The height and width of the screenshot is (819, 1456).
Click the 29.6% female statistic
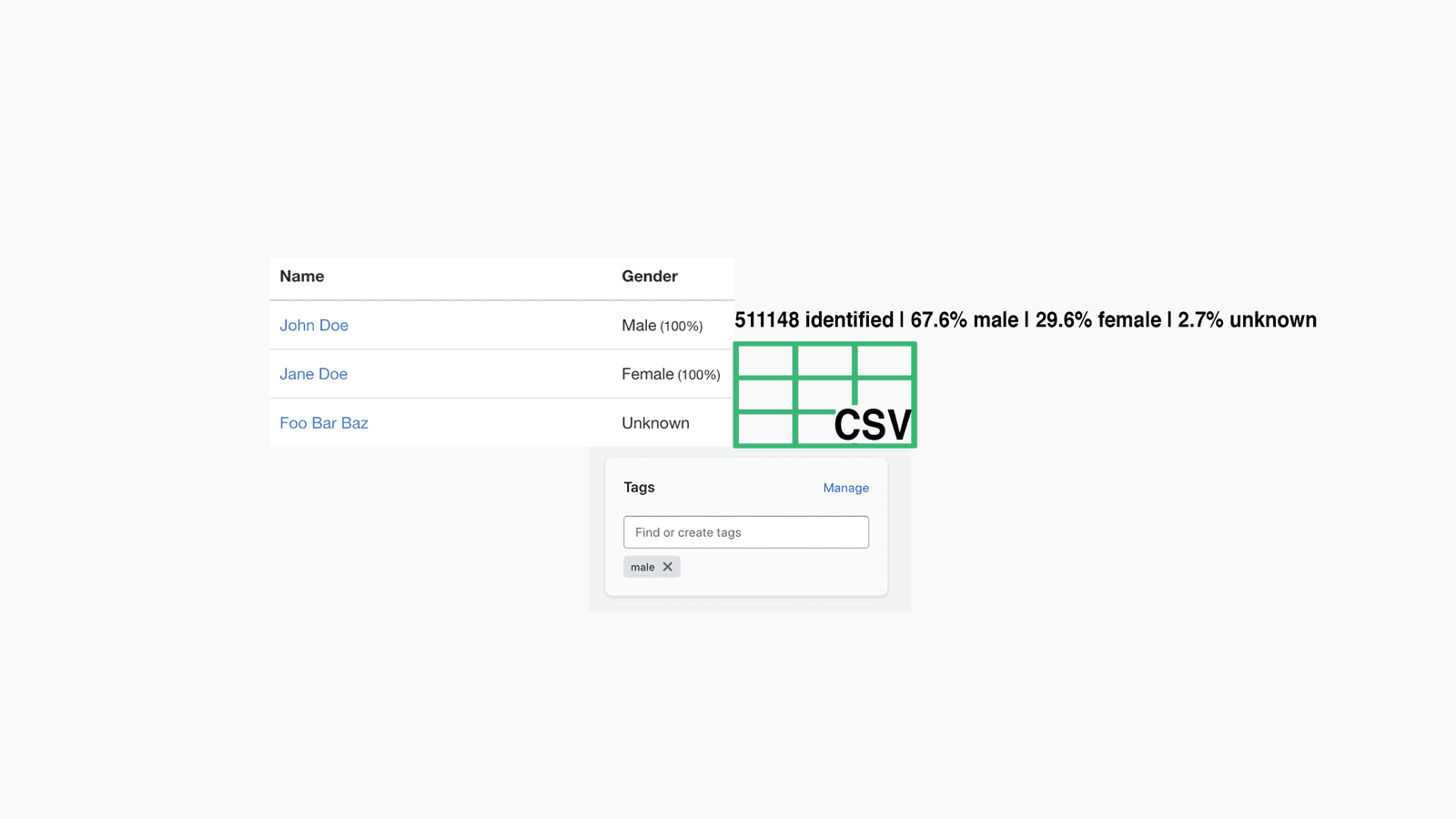click(x=1097, y=320)
